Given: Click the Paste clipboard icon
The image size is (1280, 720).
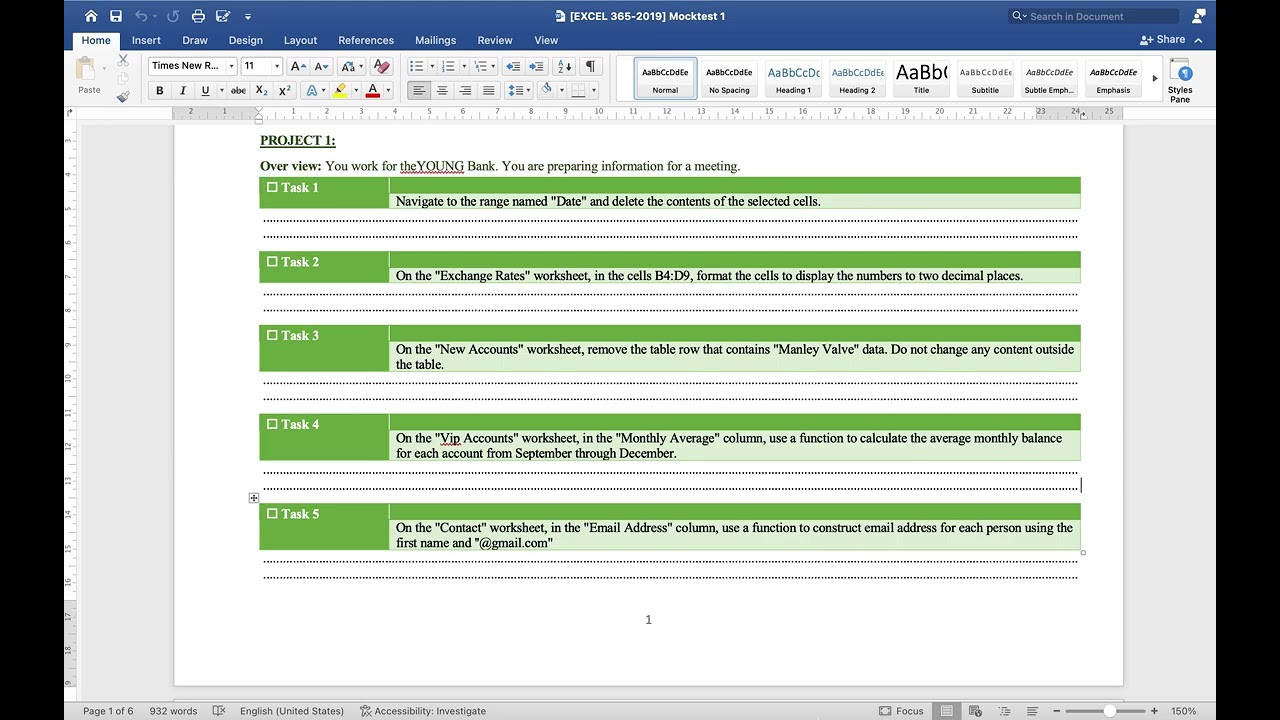Looking at the screenshot, I should pos(87,68).
